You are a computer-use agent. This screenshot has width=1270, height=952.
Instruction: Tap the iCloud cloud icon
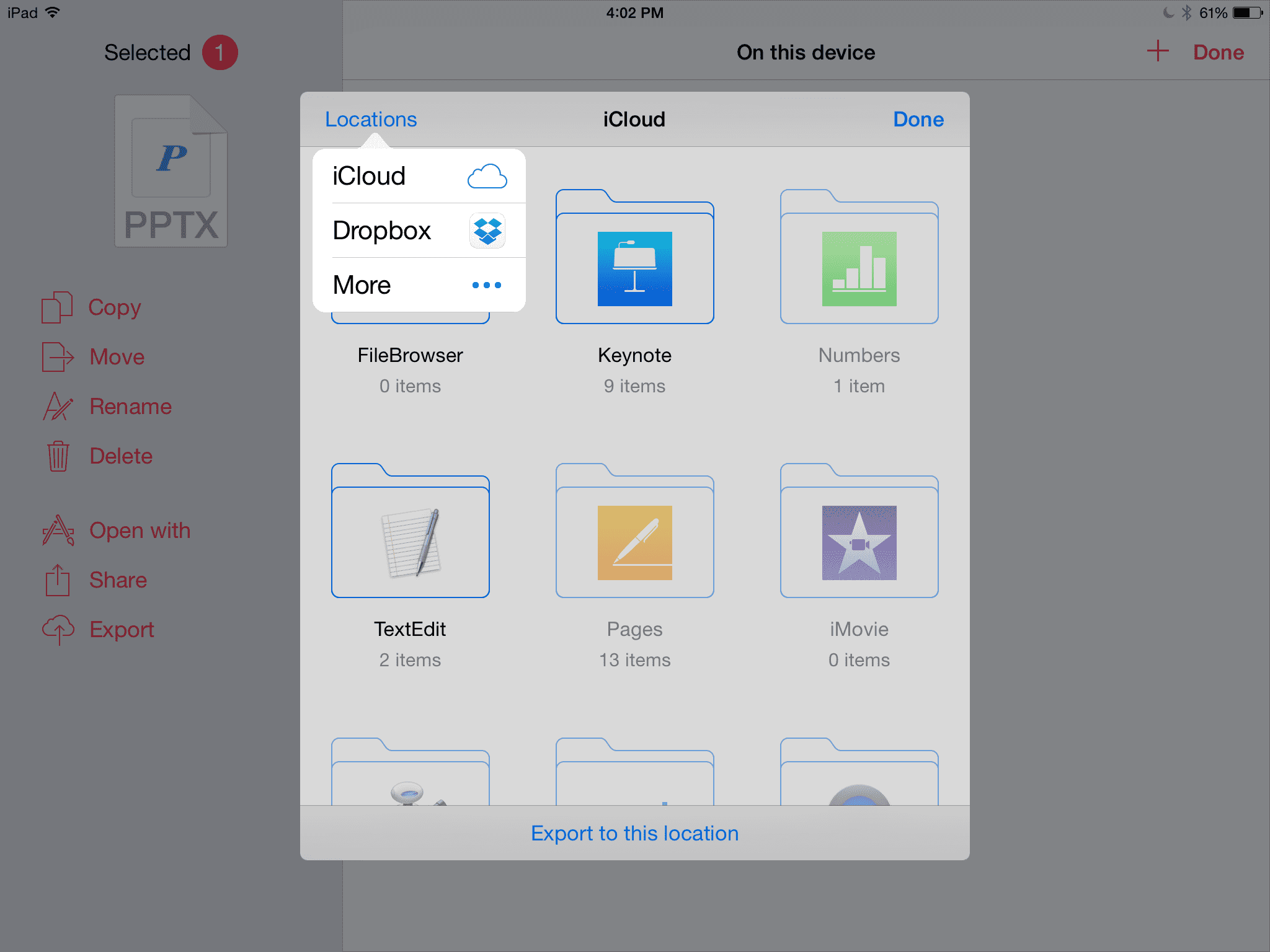487,177
